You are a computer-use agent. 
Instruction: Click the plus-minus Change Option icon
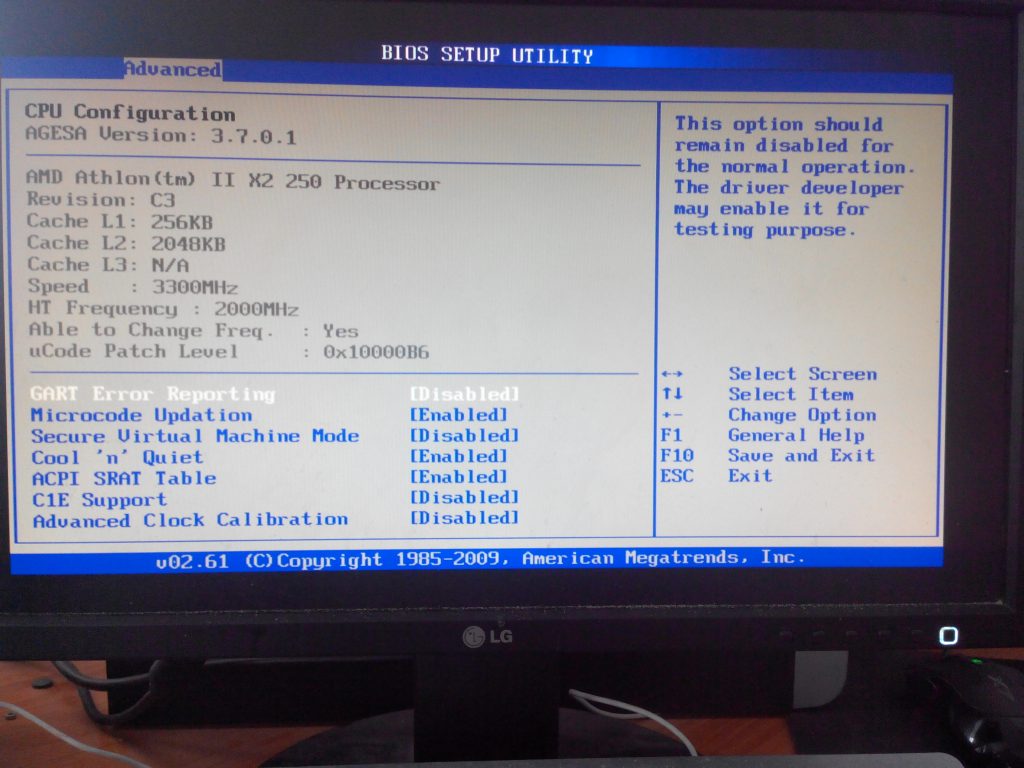click(671, 415)
